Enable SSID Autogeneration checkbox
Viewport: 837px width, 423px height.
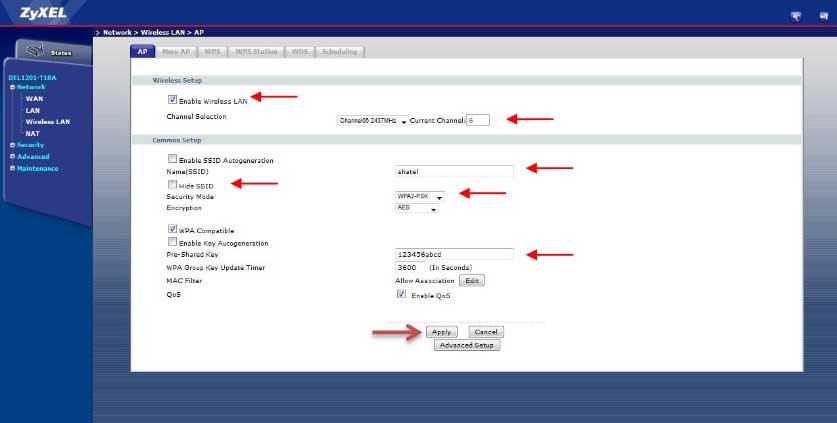click(173, 160)
